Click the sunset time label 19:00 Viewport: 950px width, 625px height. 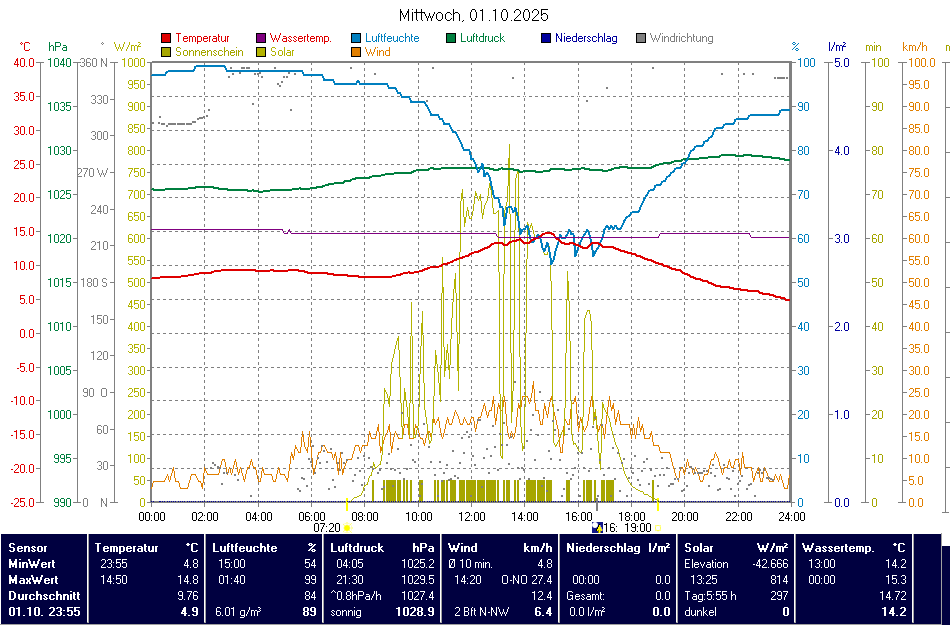pos(637,527)
